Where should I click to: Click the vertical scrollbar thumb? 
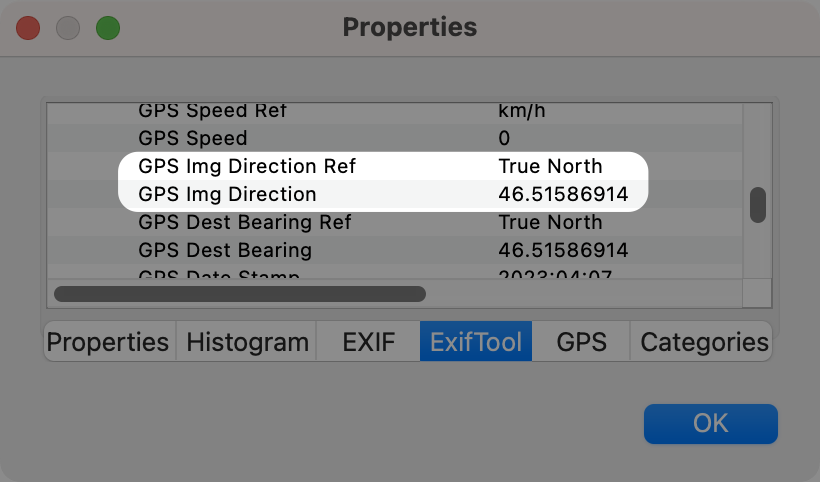pyautogui.click(x=758, y=204)
